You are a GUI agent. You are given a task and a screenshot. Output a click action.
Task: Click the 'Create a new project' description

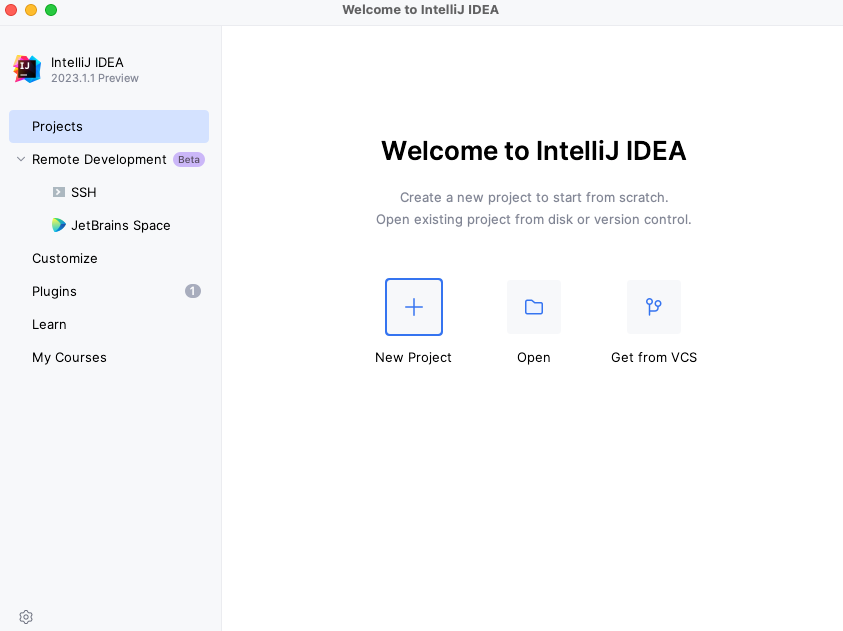coord(534,197)
